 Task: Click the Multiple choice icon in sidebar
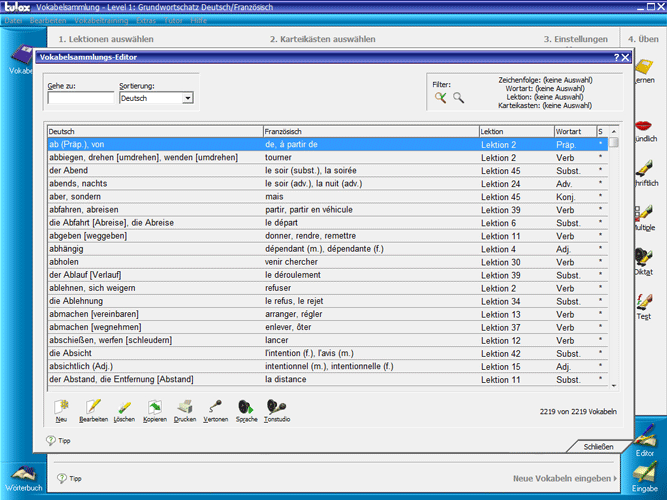pos(644,213)
